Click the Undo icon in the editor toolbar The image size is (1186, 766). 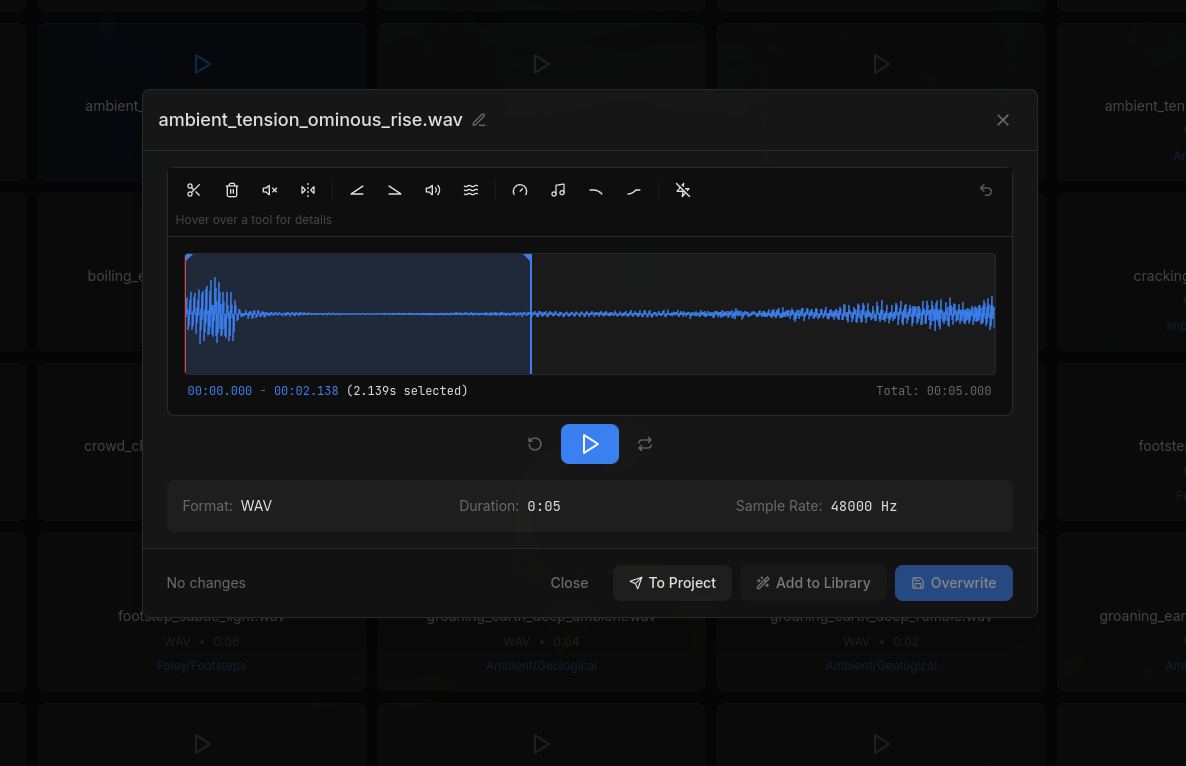(985, 190)
